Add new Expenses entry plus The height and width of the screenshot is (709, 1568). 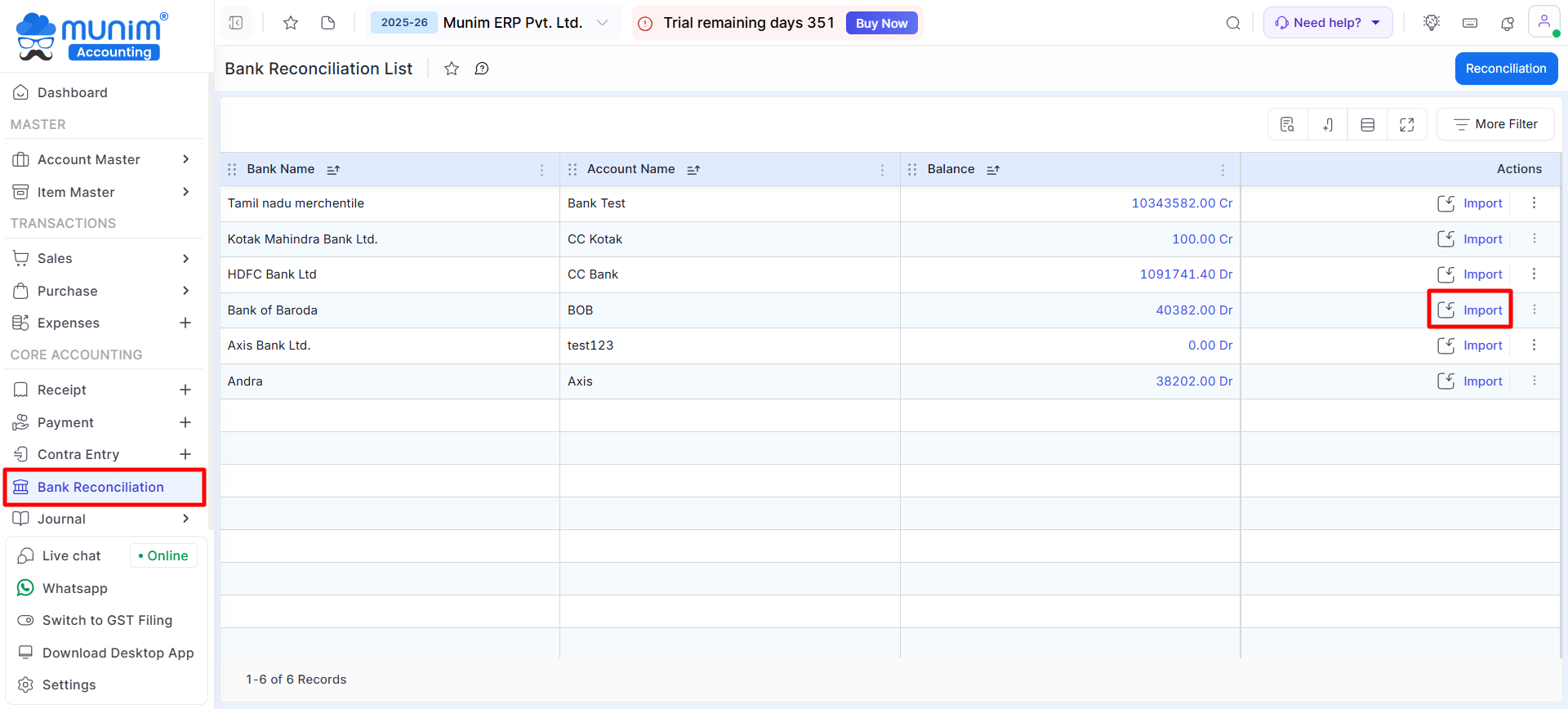(185, 323)
